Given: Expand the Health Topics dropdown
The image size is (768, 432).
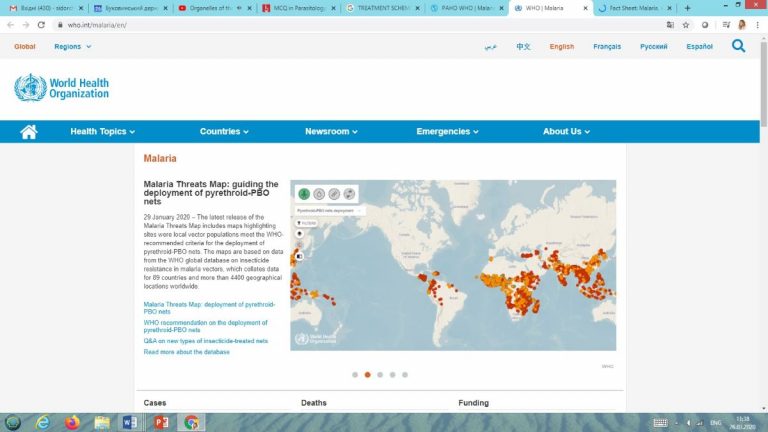Looking at the screenshot, I should coord(102,131).
